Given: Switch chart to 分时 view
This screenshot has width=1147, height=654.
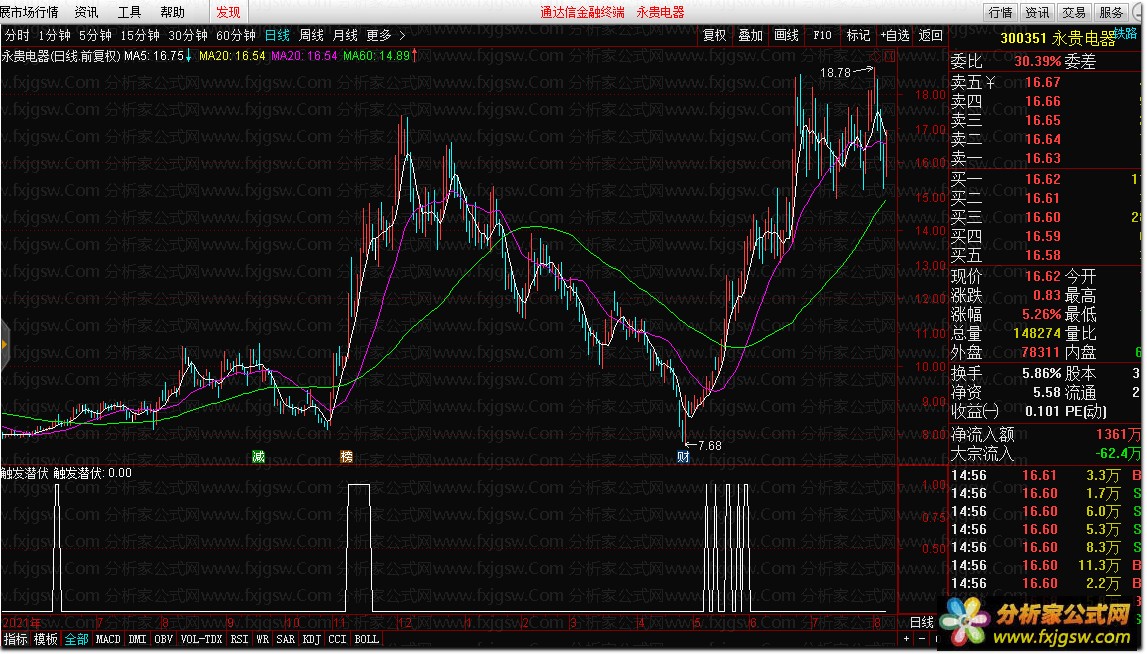Looking at the screenshot, I should pos(17,35).
